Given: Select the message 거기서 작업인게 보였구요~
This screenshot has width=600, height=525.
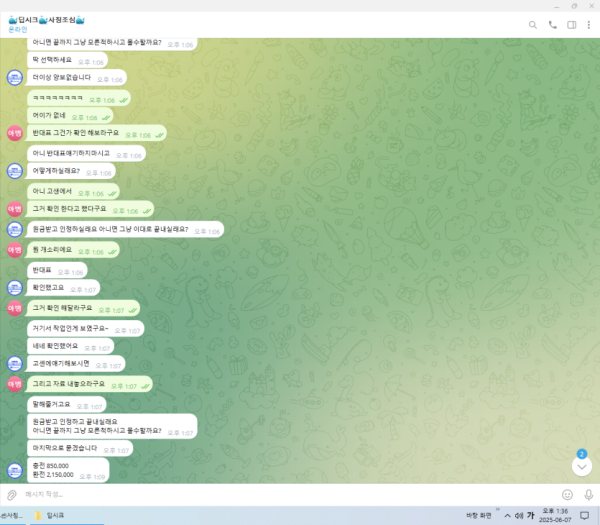Looking at the screenshot, I should 86,328.
